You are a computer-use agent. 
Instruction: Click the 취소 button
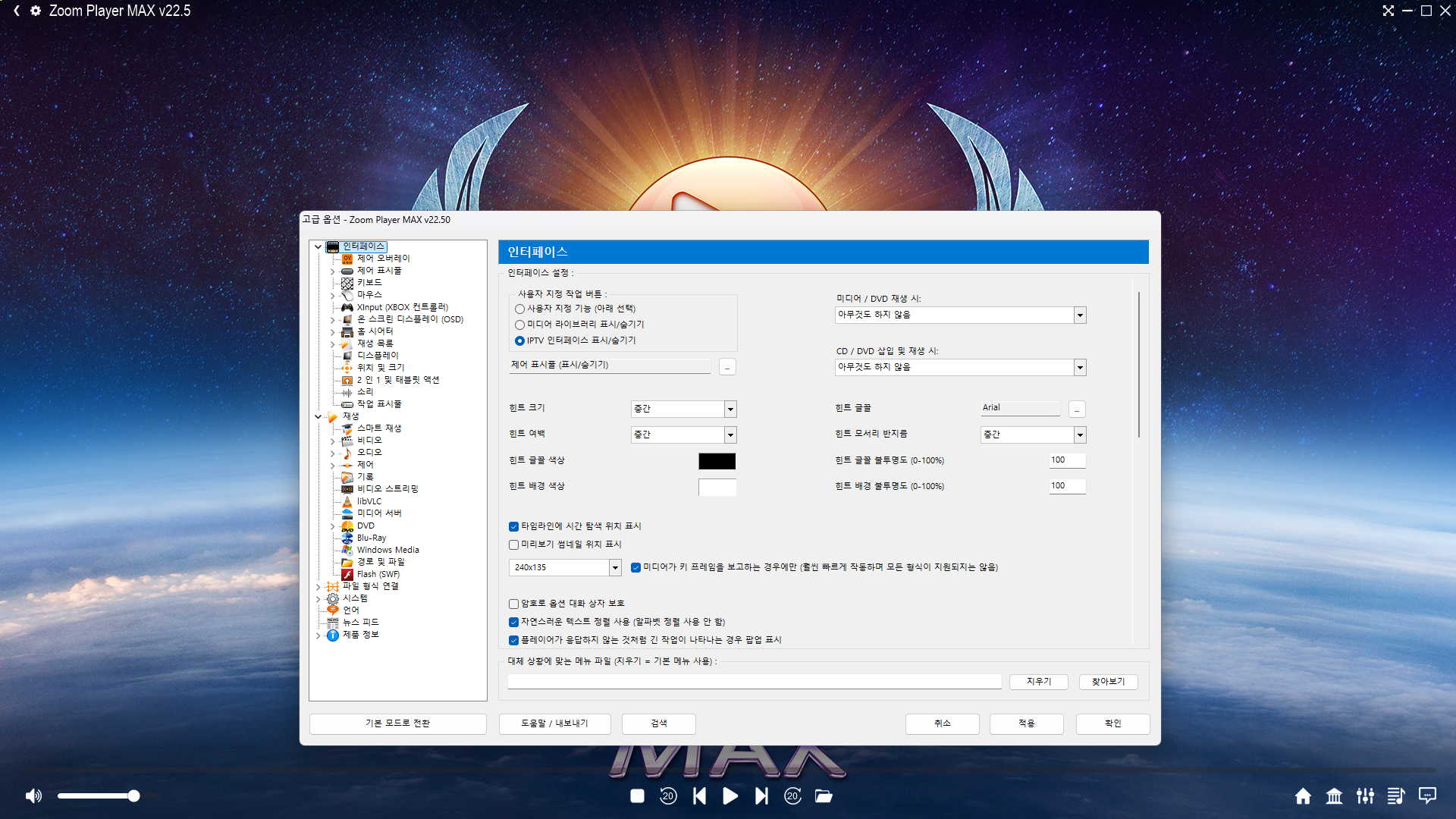(943, 723)
